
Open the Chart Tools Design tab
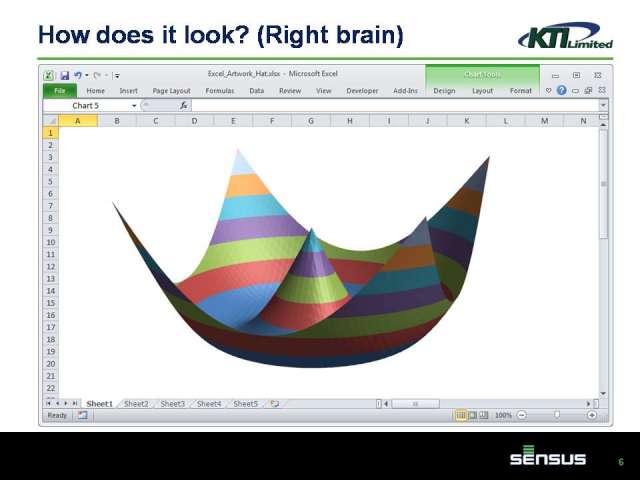[444, 91]
